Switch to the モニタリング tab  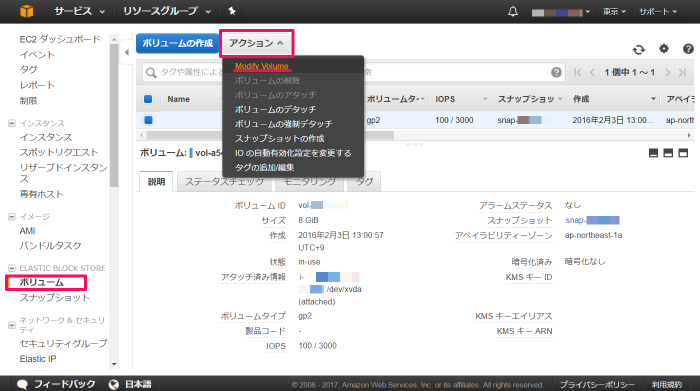click(309, 182)
